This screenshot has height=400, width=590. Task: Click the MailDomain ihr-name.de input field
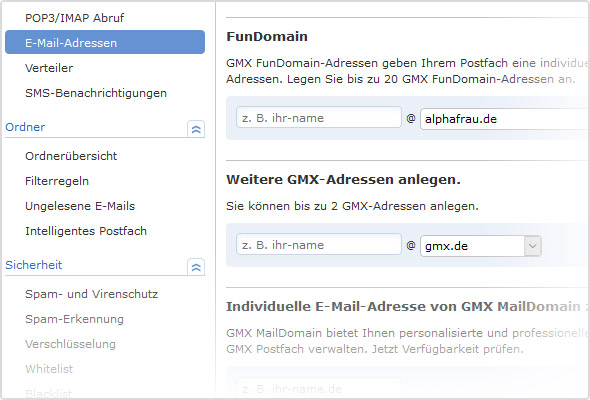pos(319,388)
